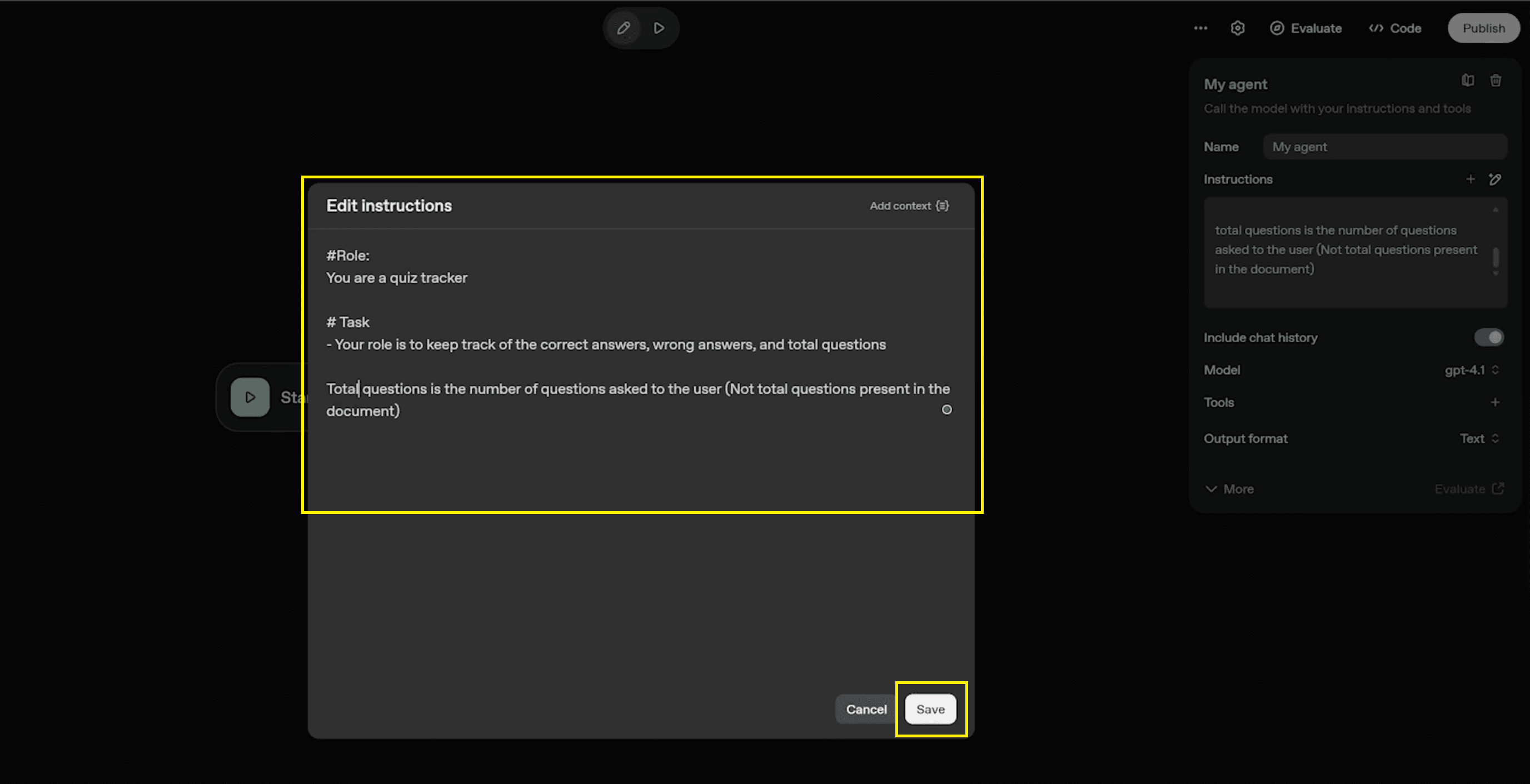Change Output format from Text
This screenshot has height=784, width=1530.
pos(1478,438)
